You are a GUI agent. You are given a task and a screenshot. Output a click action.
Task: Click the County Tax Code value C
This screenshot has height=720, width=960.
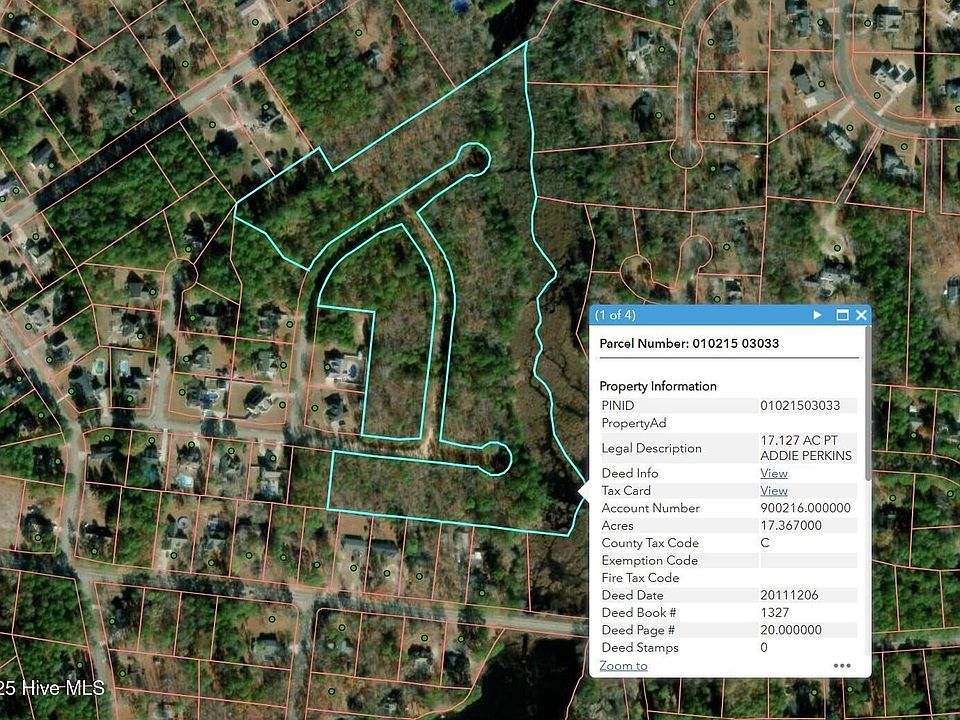pos(765,543)
